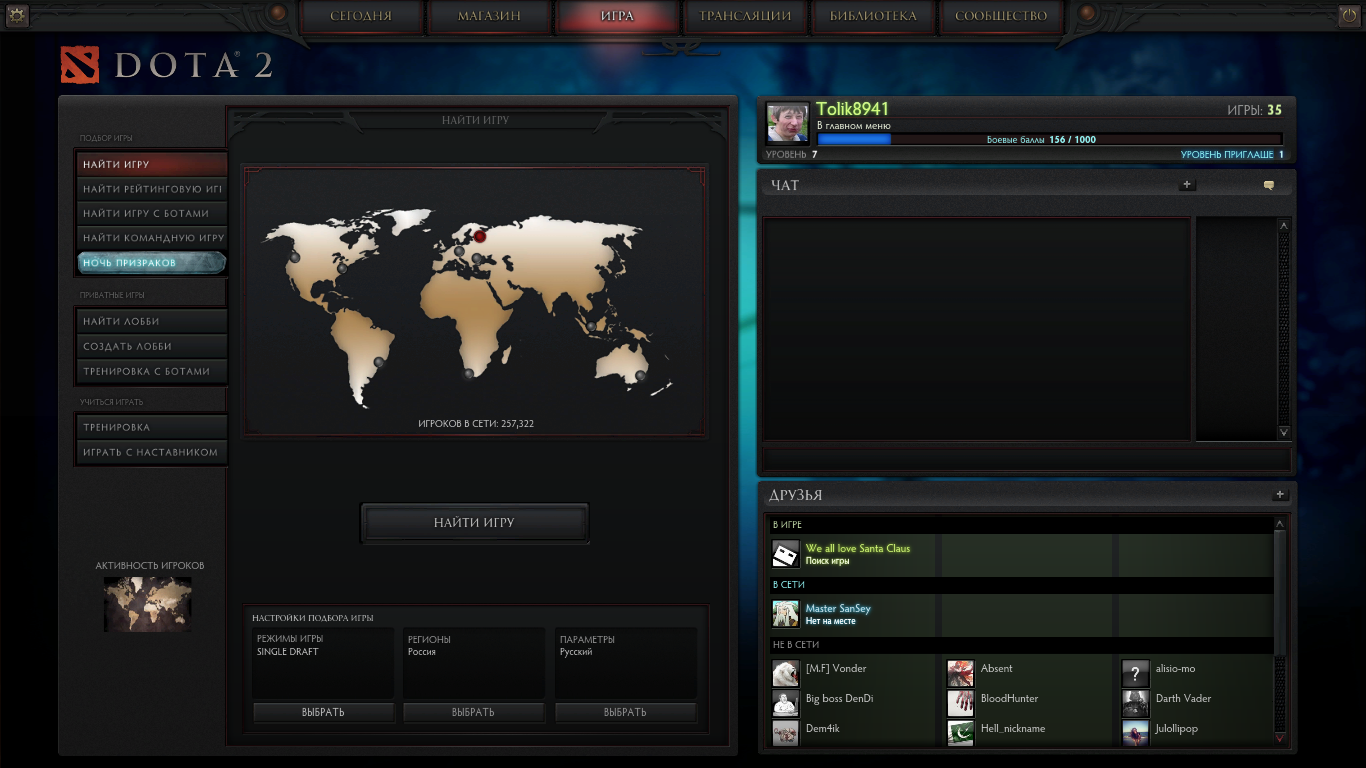The width and height of the screenshot is (1366, 768).
Task: Select Найти игру с ботами
Action: pos(152,213)
